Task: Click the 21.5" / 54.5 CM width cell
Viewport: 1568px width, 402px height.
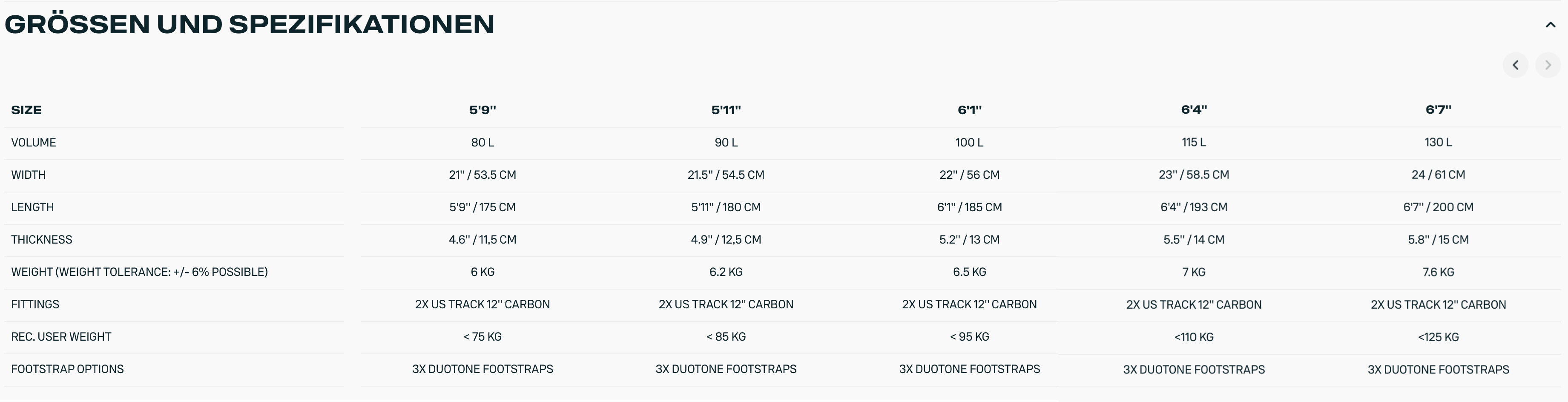Action: (x=726, y=175)
